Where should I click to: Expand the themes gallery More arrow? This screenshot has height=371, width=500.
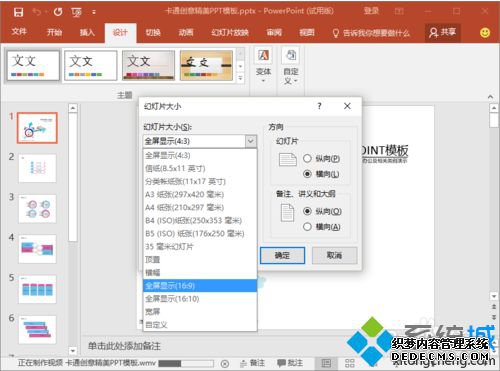coord(240,78)
